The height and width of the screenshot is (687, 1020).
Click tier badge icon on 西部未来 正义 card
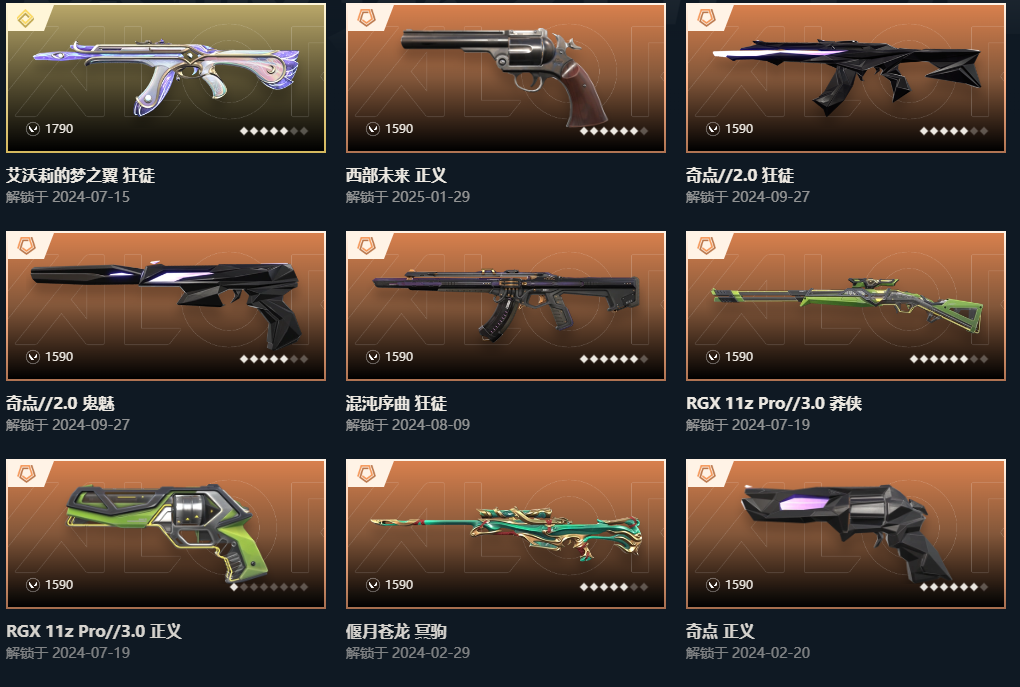tap(367, 18)
